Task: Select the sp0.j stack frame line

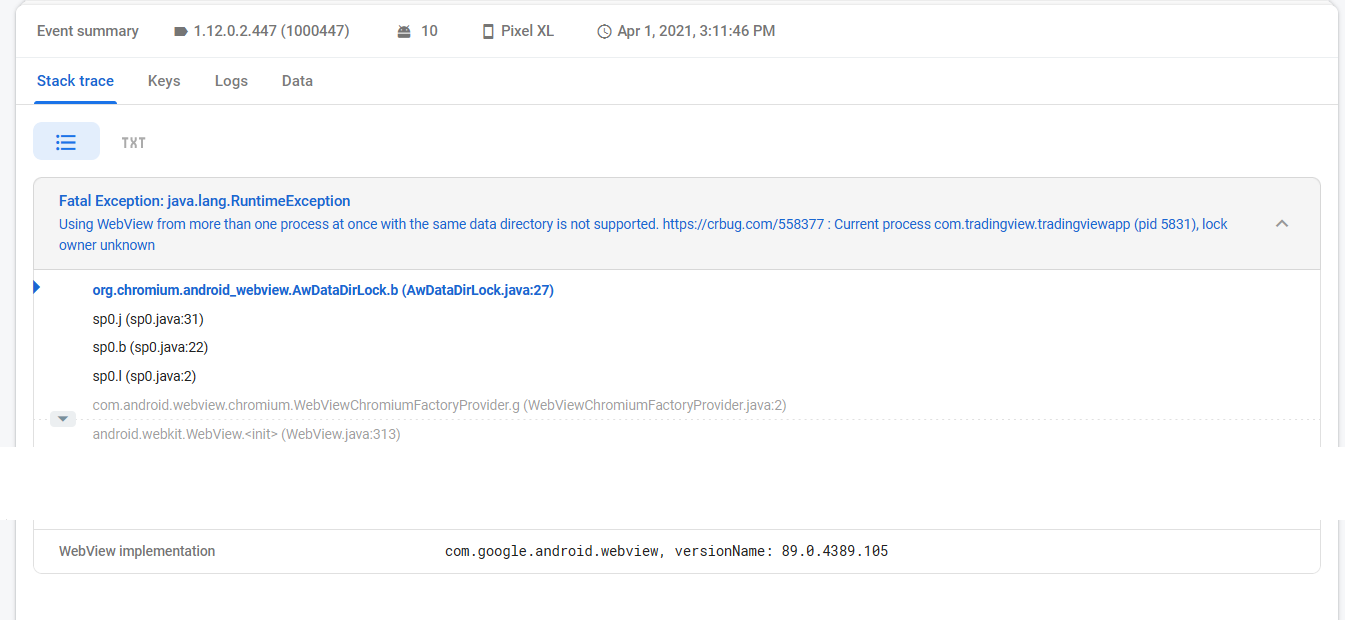Action: pos(148,319)
